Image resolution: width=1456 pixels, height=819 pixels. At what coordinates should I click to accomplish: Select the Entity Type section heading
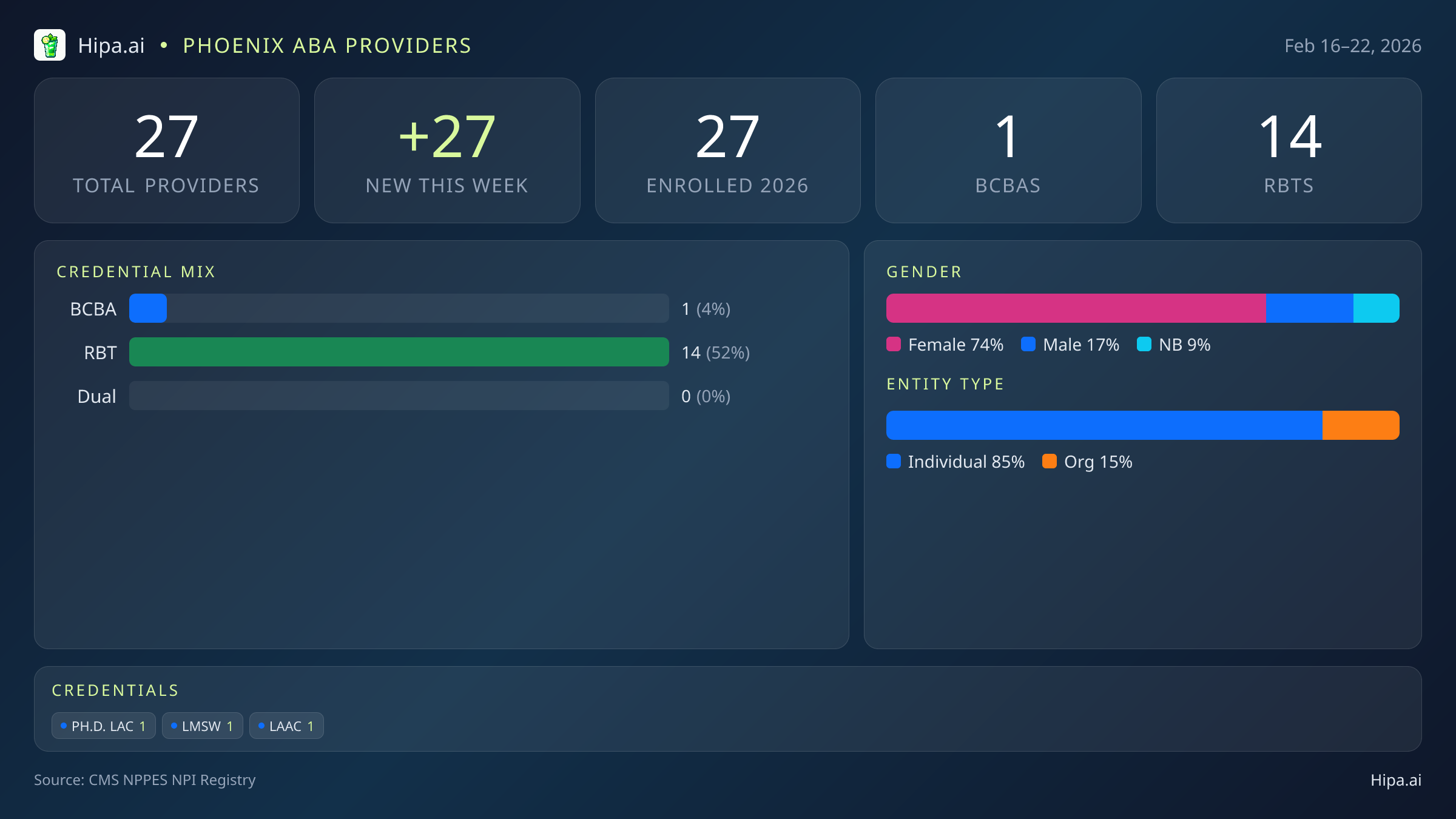click(x=945, y=383)
